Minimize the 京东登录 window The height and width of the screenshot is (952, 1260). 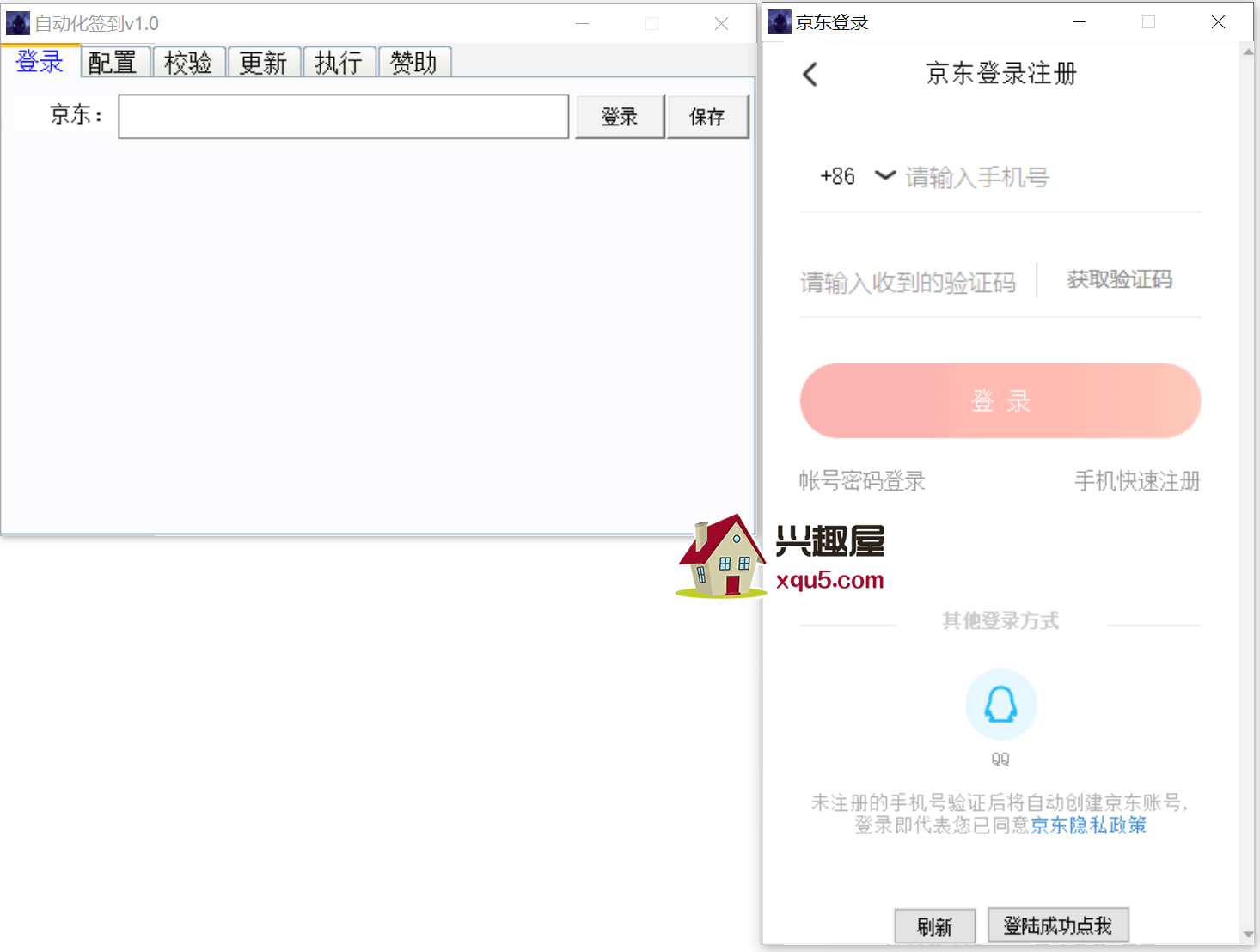(x=1080, y=22)
